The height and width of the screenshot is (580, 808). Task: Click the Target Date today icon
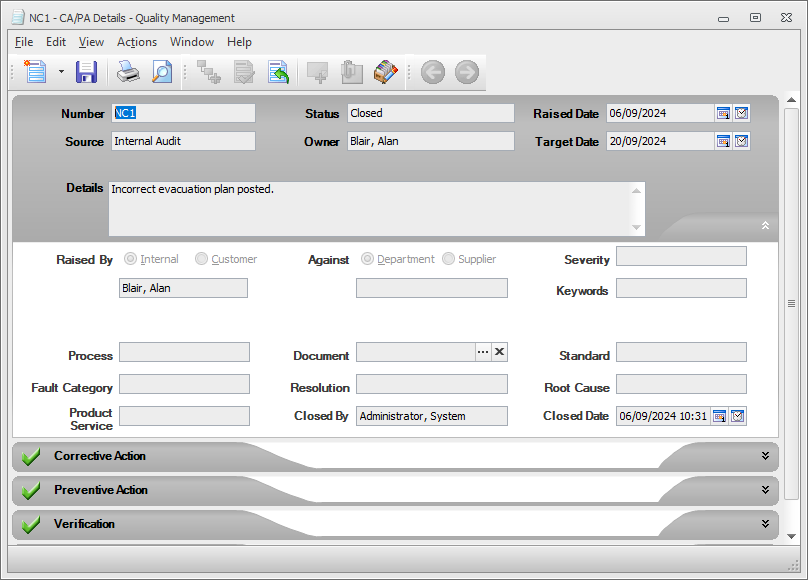click(742, 141)
